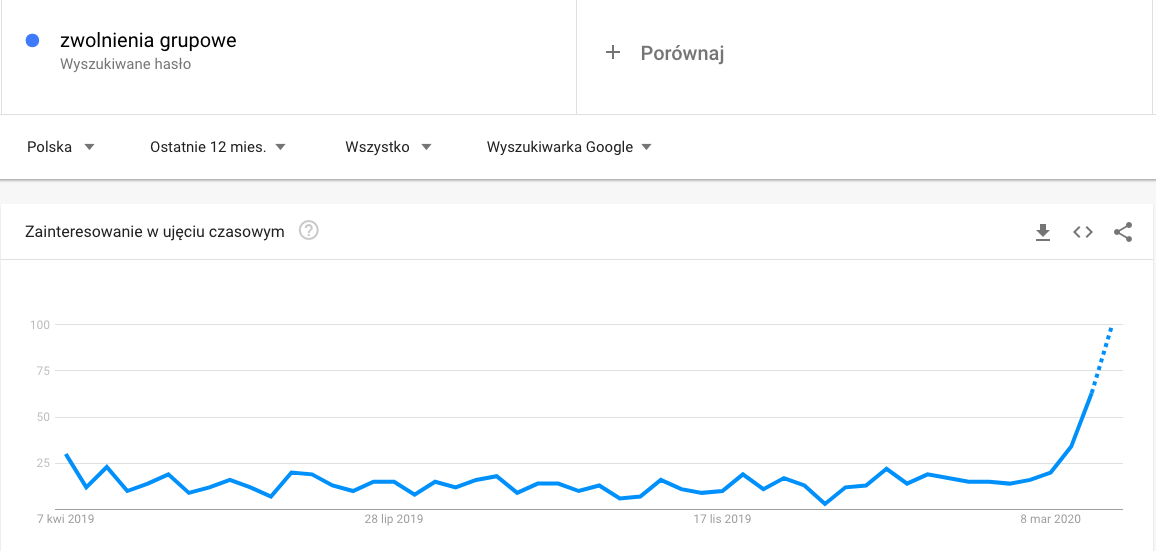
Task: Expand the Polska region dropdown
Action: (61, 147)
